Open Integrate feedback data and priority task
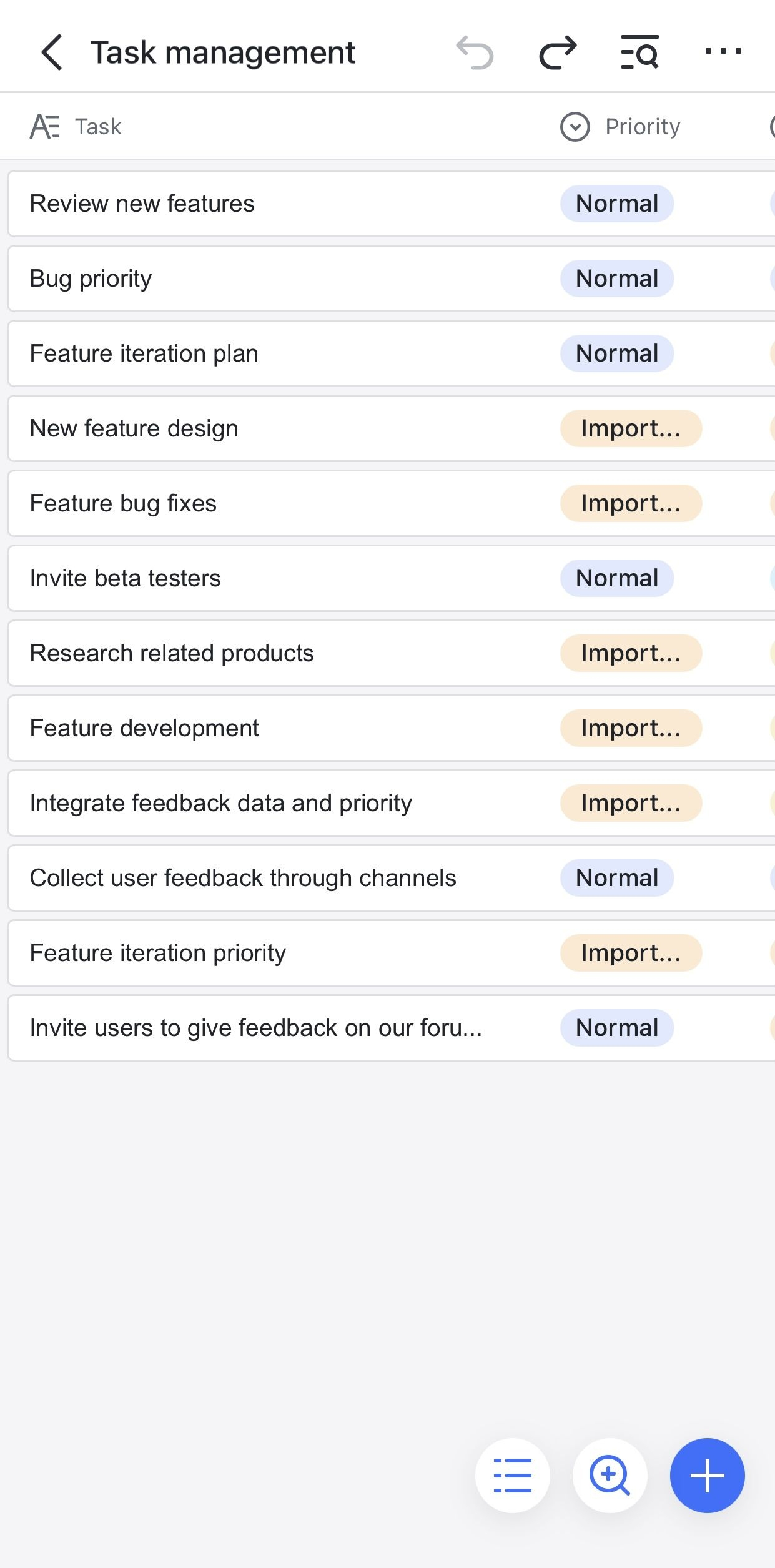This screenshot has width=775, height=1568. point(221,803)
